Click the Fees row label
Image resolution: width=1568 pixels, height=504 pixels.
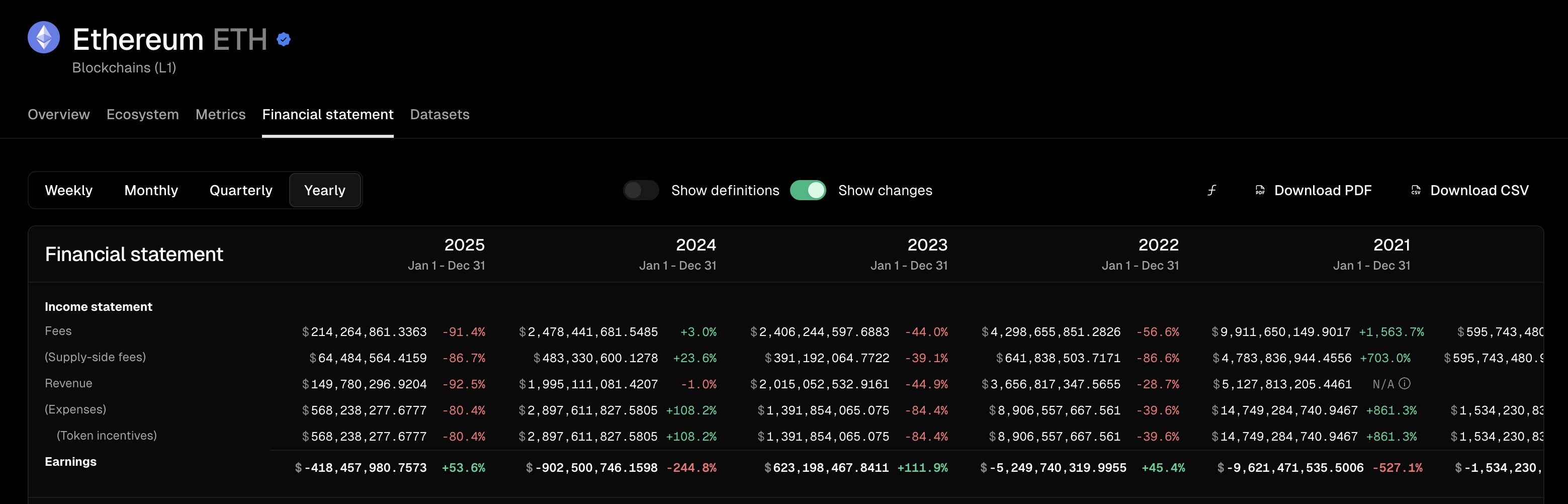(x=58, y=331)
